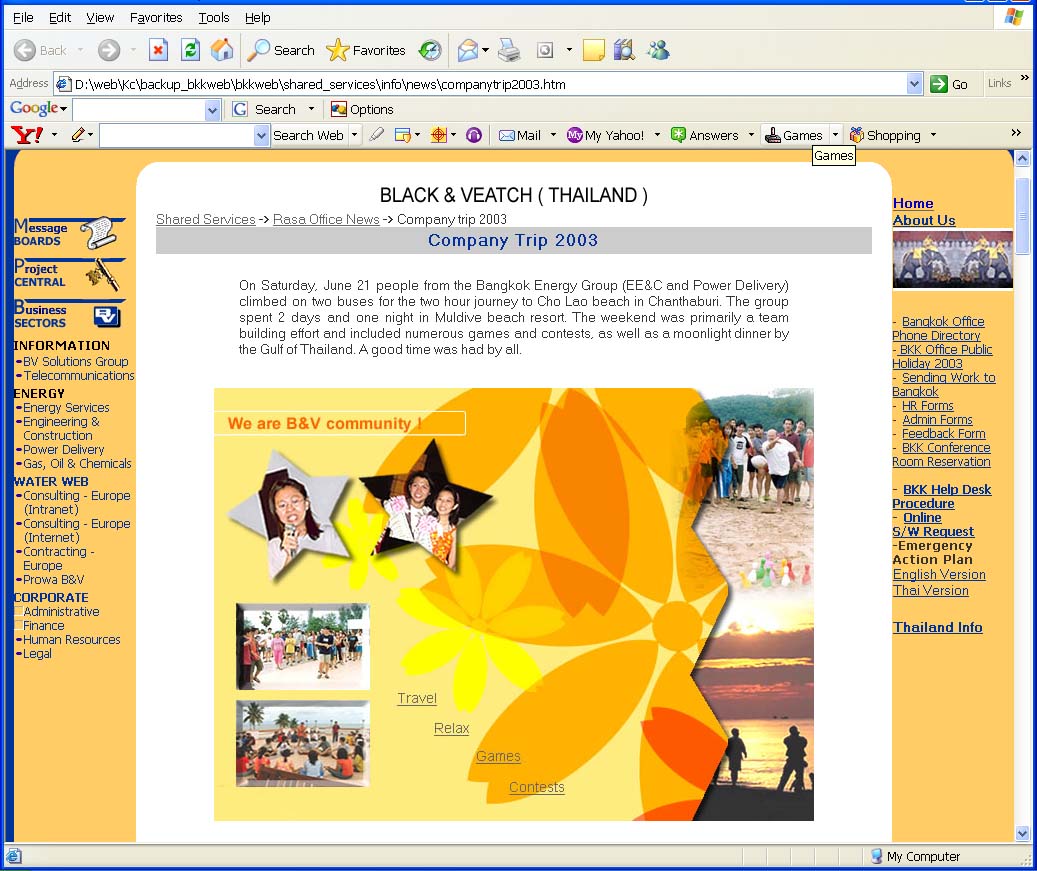
Task: Open the Favorites menu
Action: point(156,18)
